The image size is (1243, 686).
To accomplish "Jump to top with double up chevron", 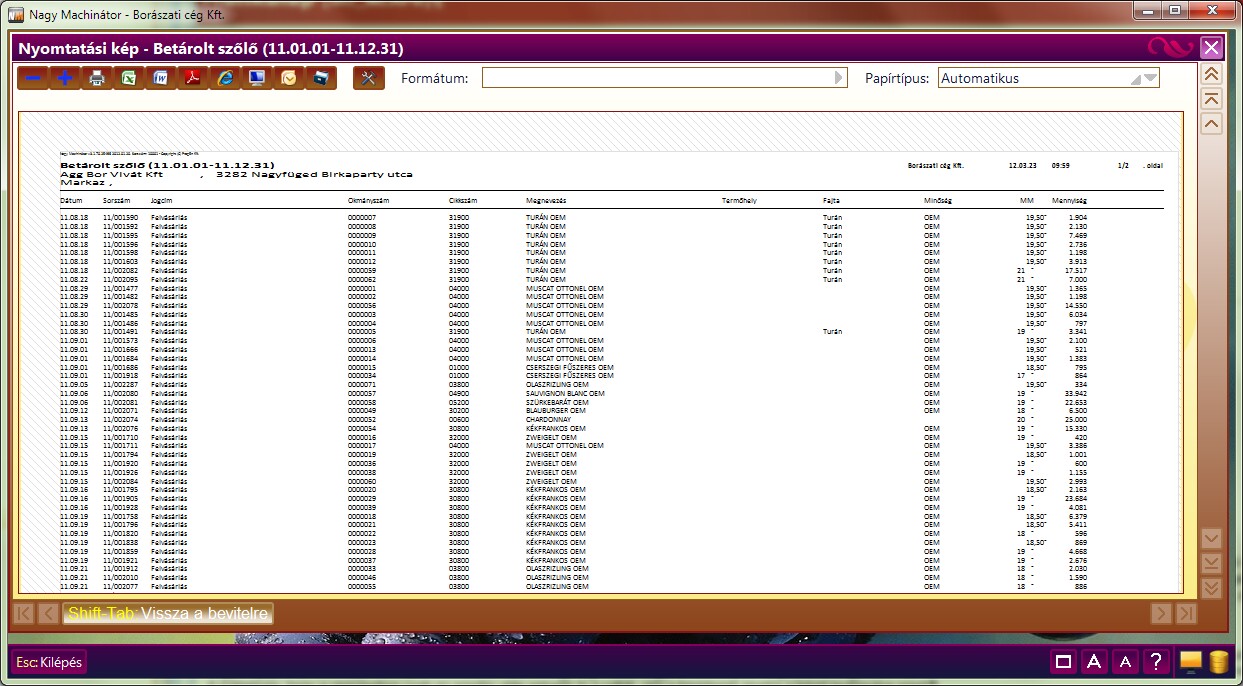I will 1211,74.
